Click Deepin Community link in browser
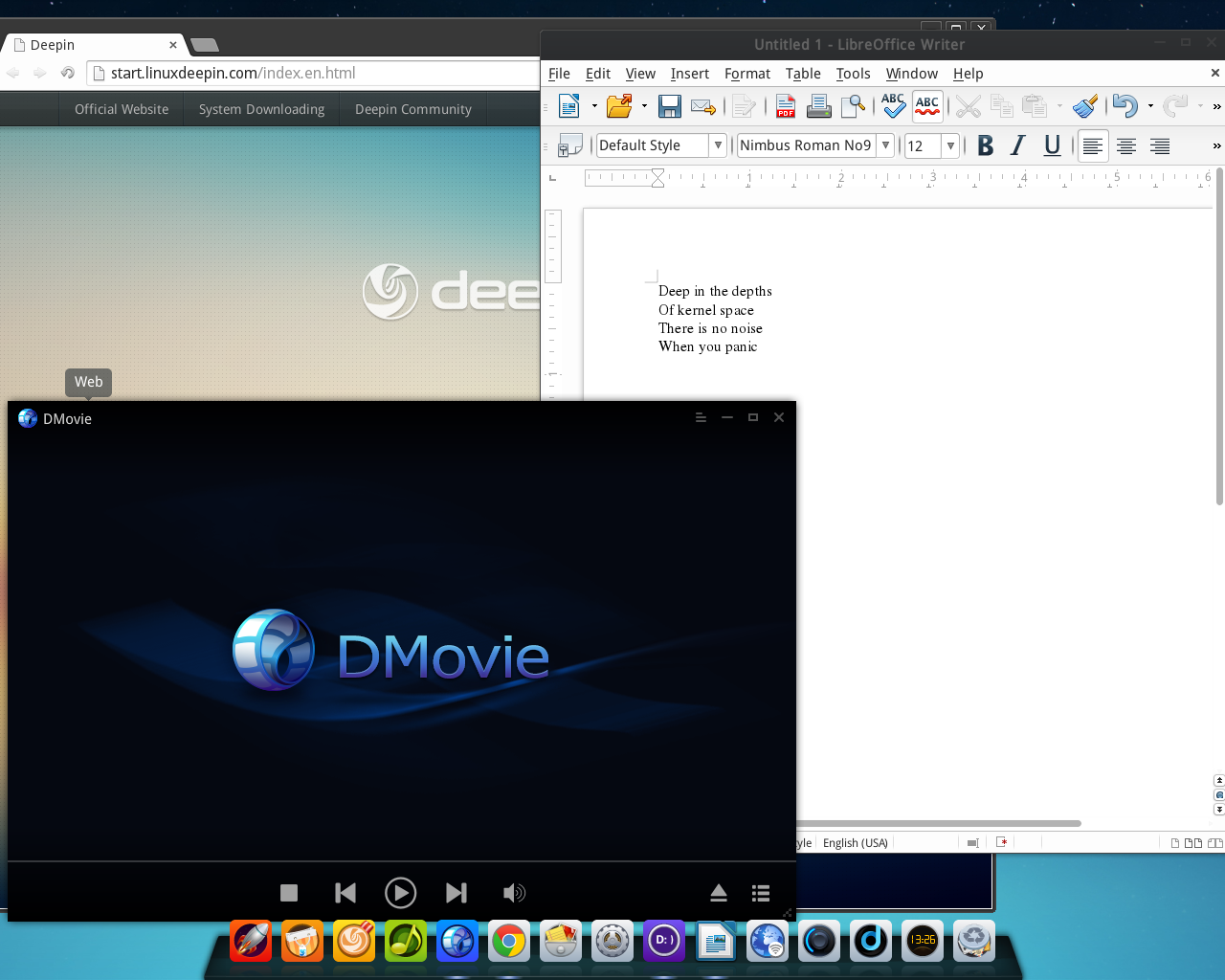The width and height of the screenshot is (1225, 980). tap(413, 109)
